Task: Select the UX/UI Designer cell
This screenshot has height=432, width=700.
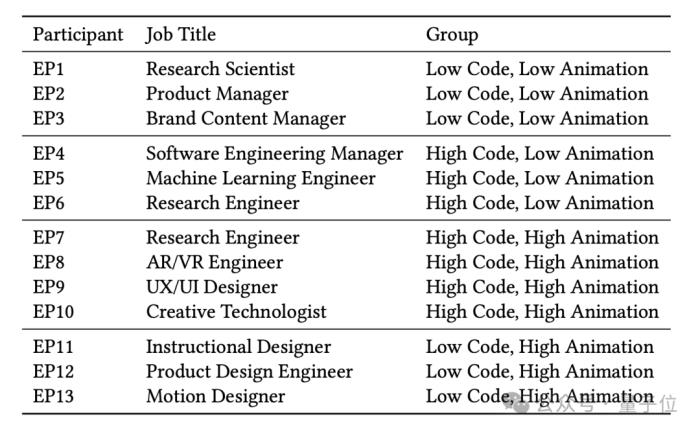Action: 212,287
